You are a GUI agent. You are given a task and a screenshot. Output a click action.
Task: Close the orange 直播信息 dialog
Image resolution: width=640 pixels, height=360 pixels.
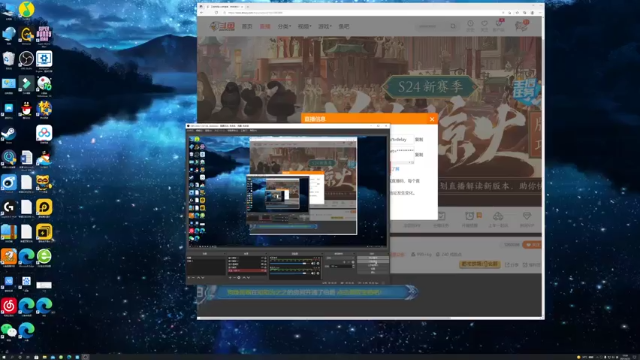click(432, 119)
